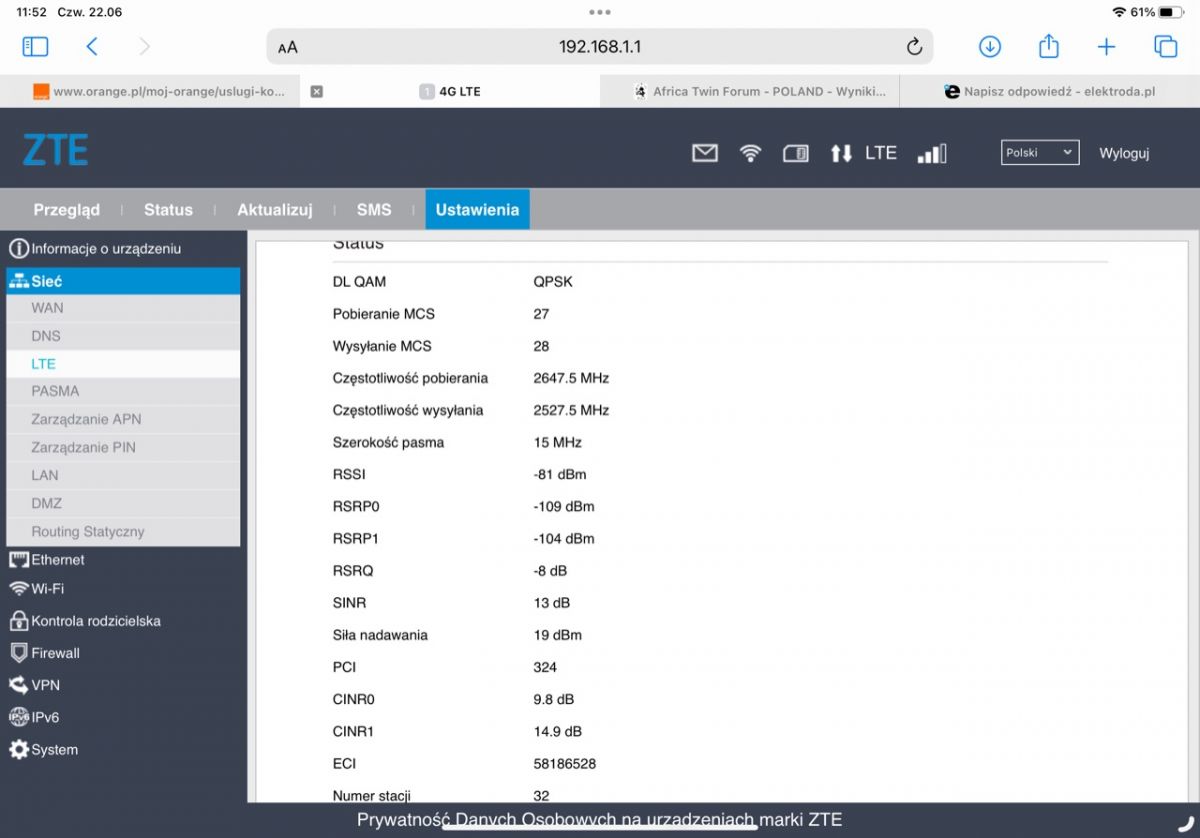Open the language dropdown showing Polski
The image size is (1200, 838).
(x=1040, y=153)
